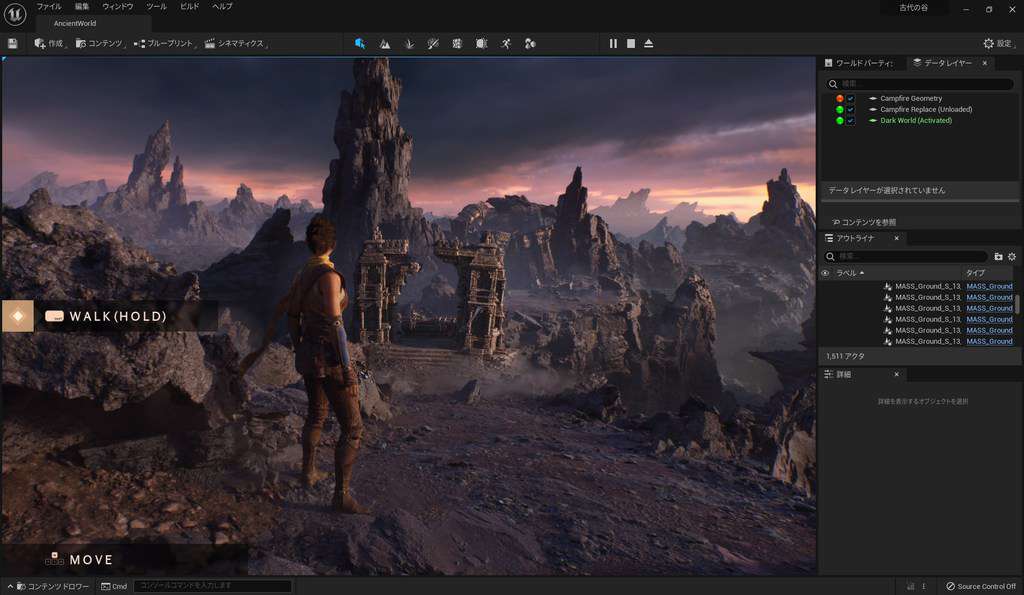This screenshot has width=1024, height=595.
Task: Choose the Animation mode running figure icon
Action: click(506, 44)
